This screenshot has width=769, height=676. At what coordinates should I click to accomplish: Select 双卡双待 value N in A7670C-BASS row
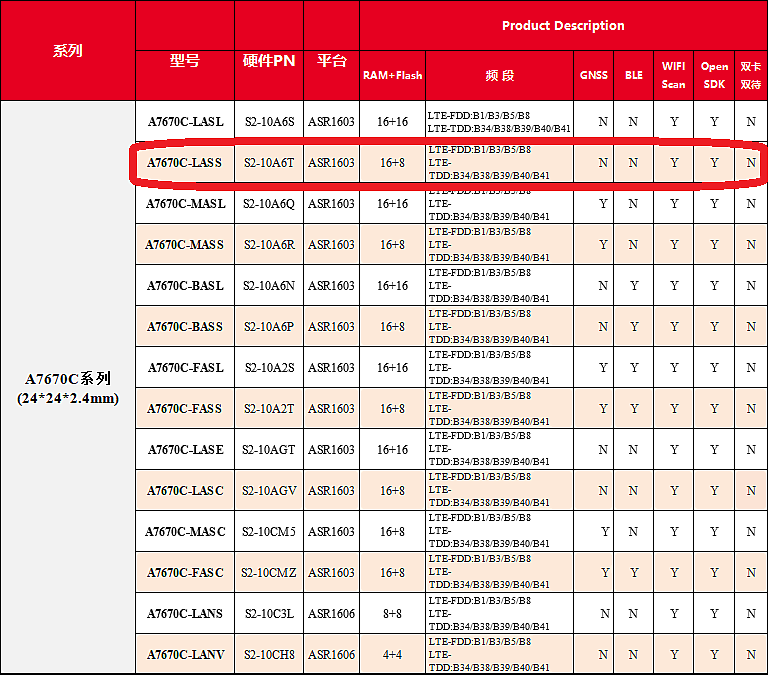[x=751, y=326]
